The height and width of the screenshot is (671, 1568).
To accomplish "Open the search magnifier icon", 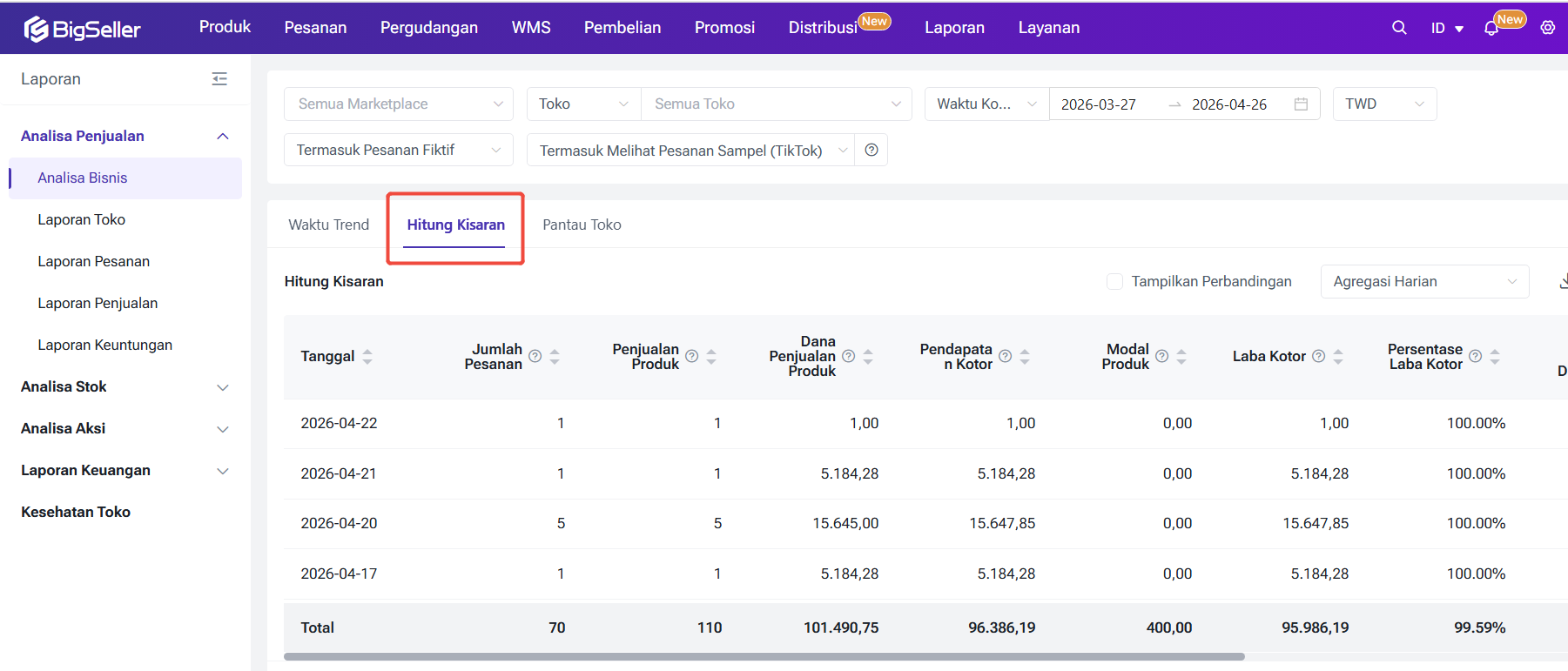I will tap(1399, 28).
